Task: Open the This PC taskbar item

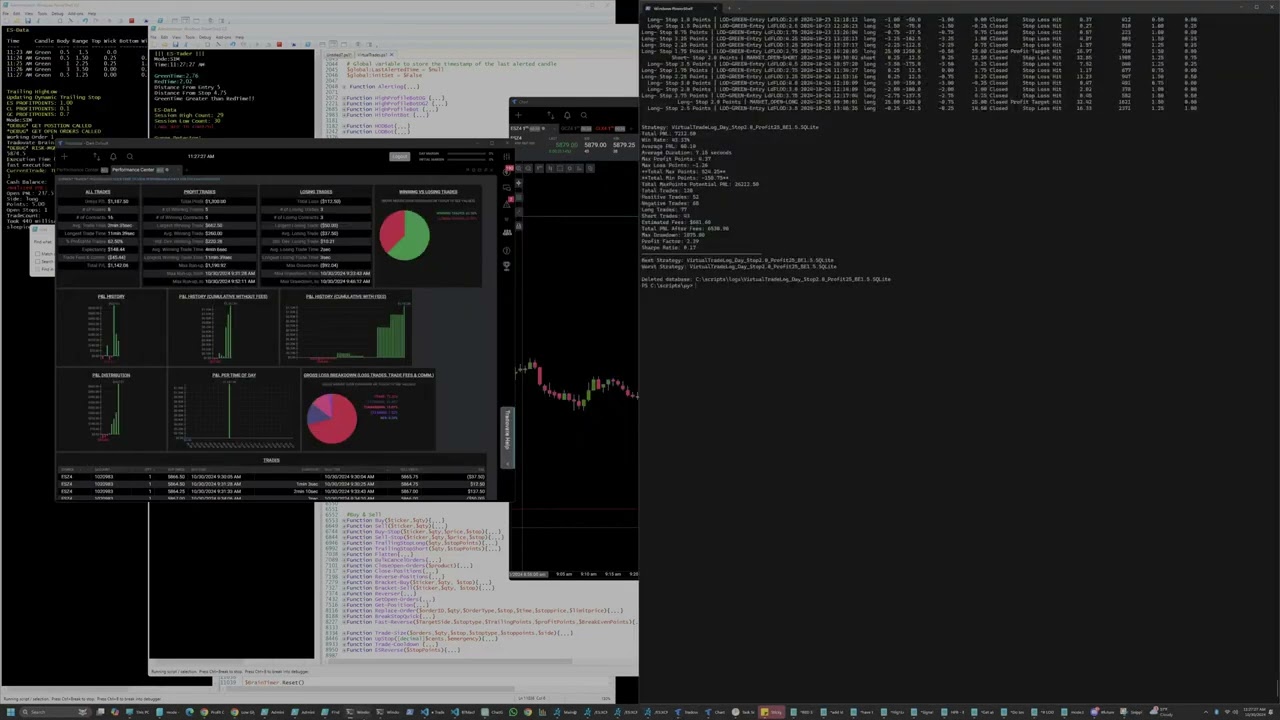Action: click(137, 712)
